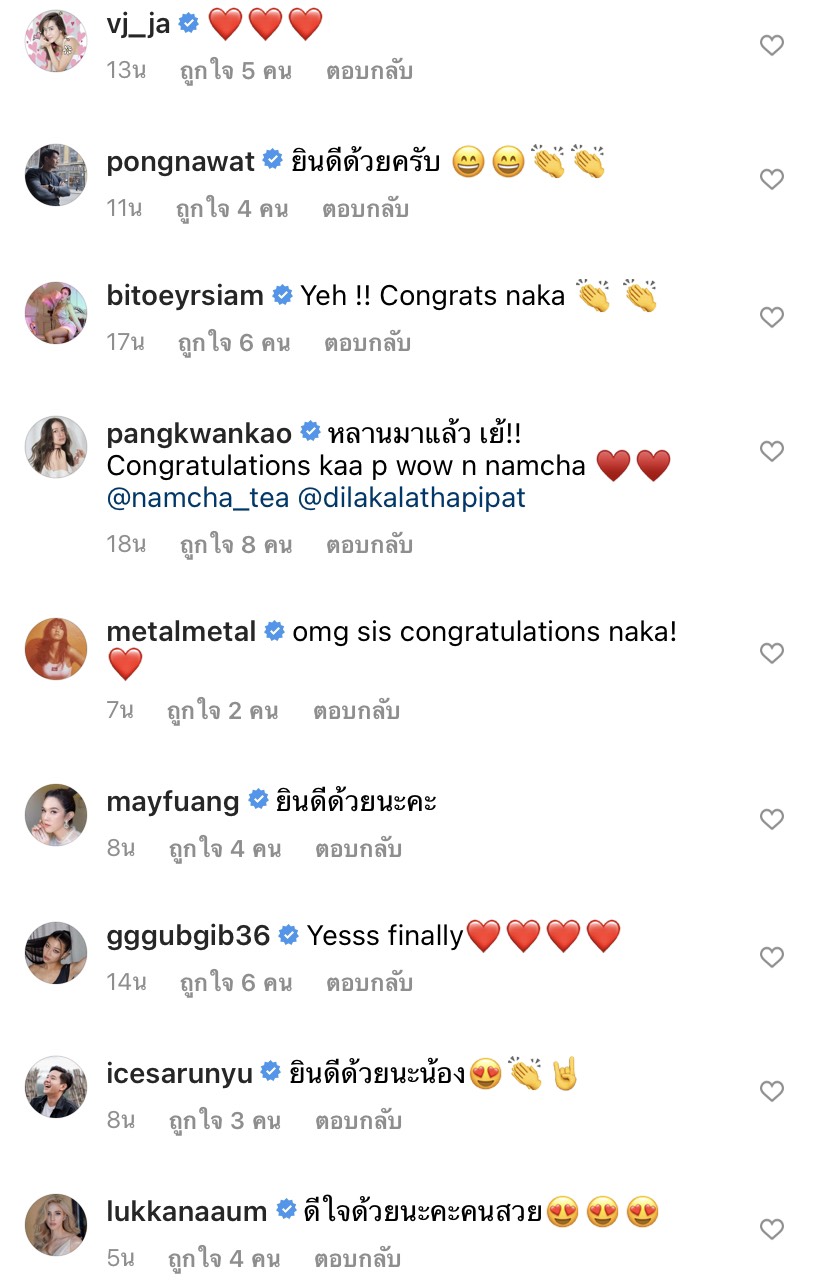Like gggubgib36's comment
828x1281 pixels.
[771, 956]
